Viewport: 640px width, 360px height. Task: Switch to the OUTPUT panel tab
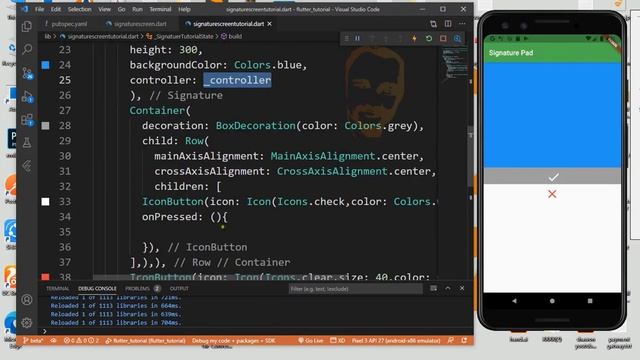tap(179, 289)
